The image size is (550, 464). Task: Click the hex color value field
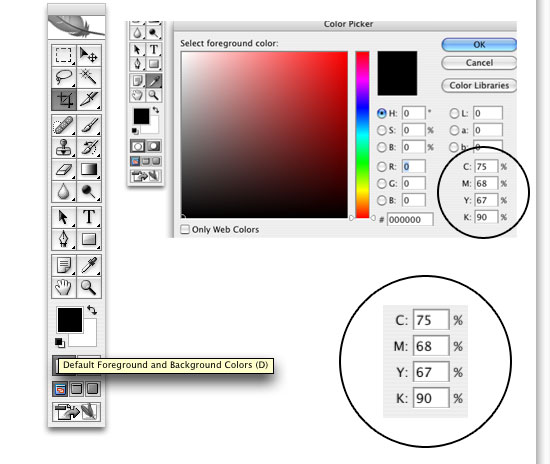coord(410,220)
